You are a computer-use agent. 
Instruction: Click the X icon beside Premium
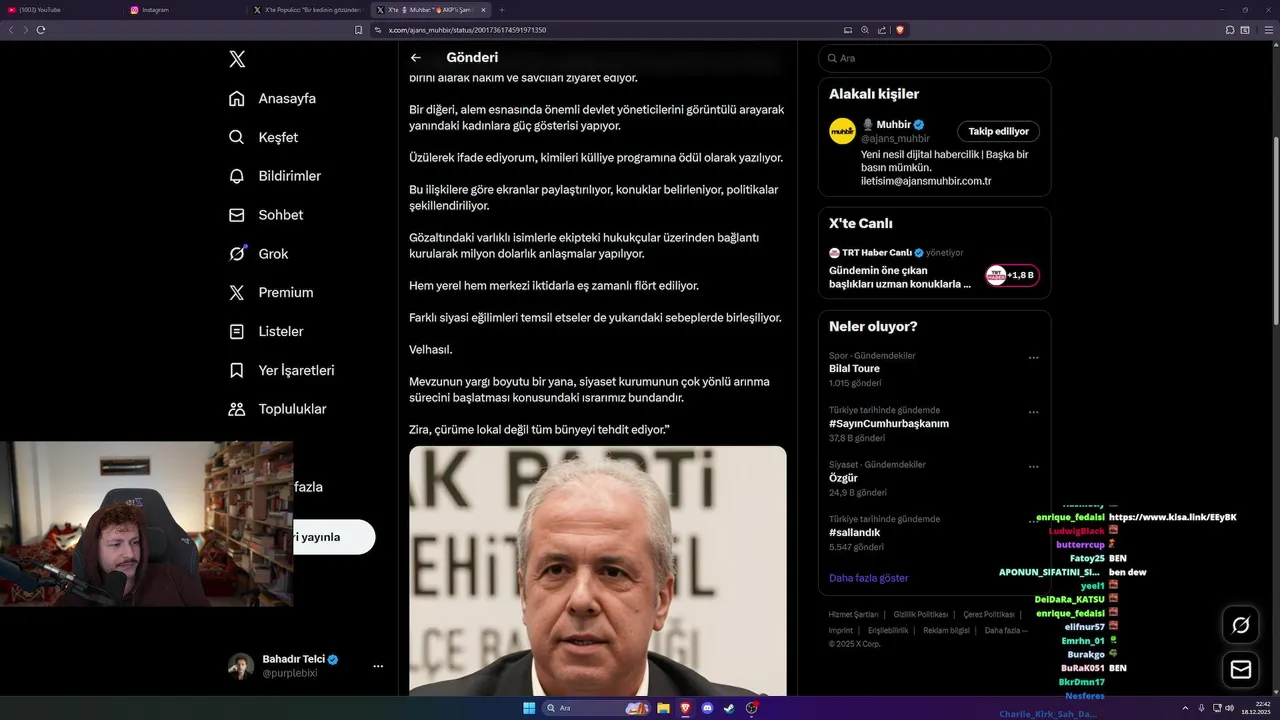click(237, 292)
